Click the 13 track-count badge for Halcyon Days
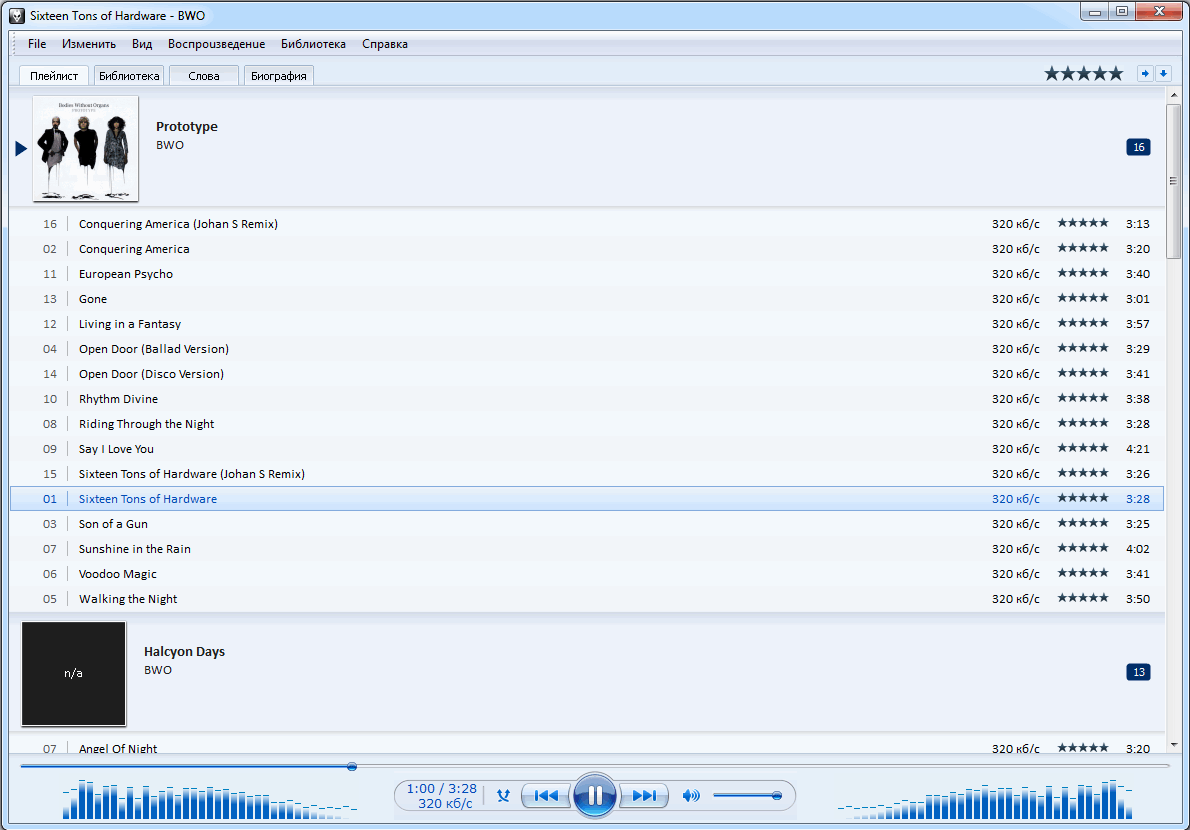 tap(1138, 672)
